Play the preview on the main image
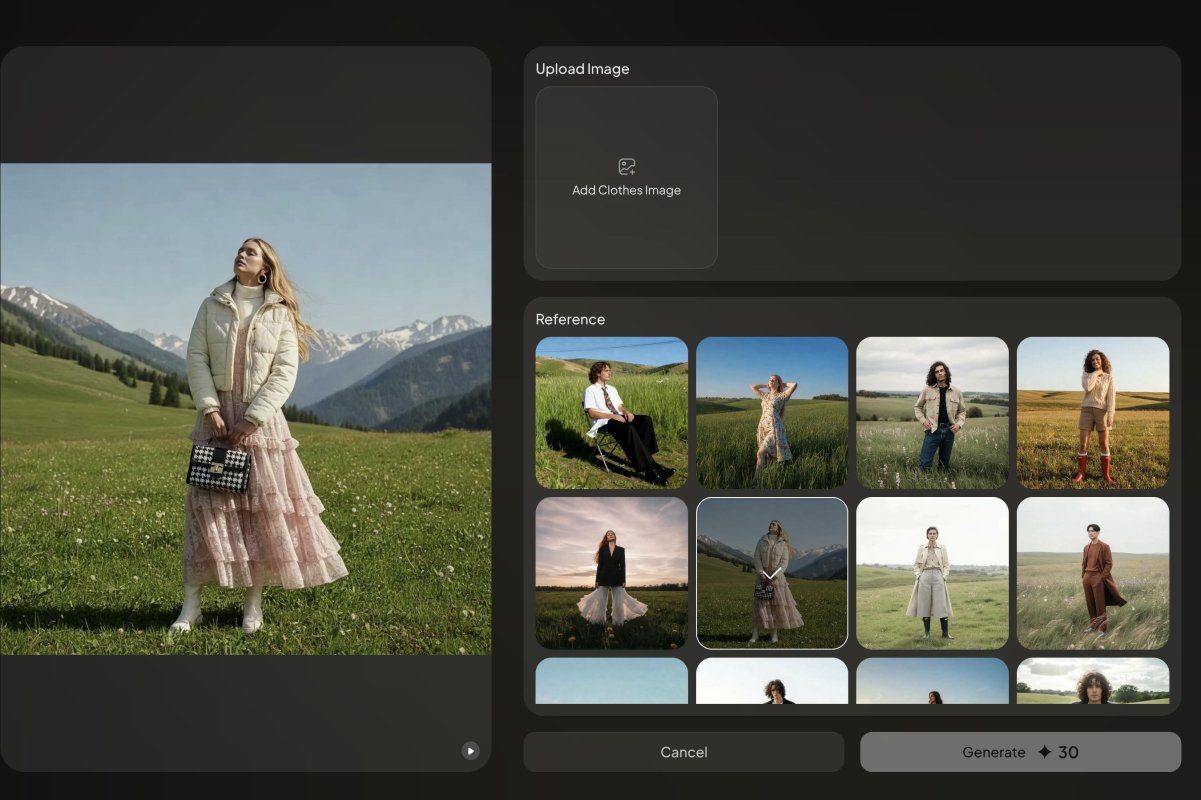The image size is (1201, 800). click(x=469, y=750)
